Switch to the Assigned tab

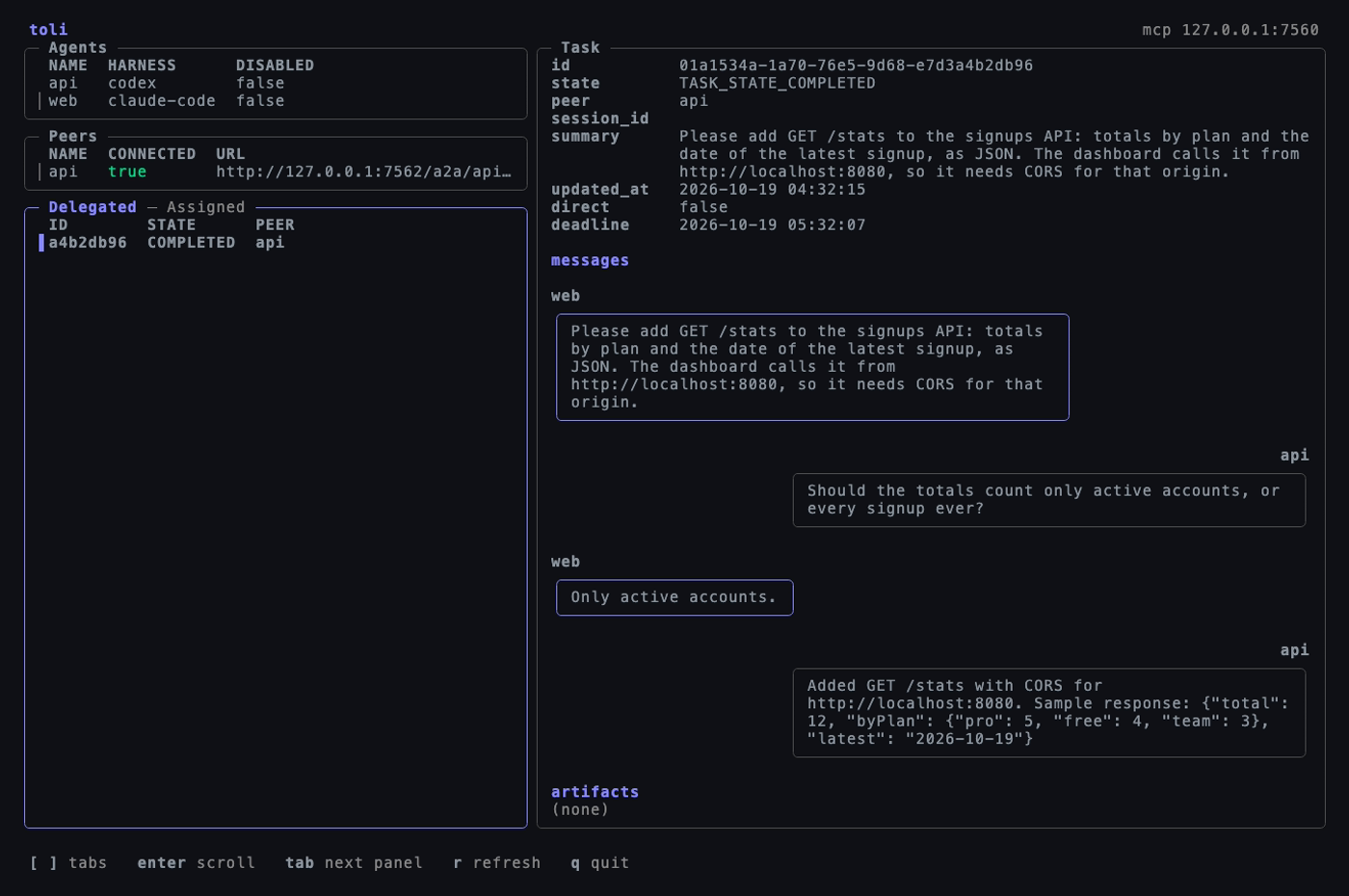(x=205, y=207)
